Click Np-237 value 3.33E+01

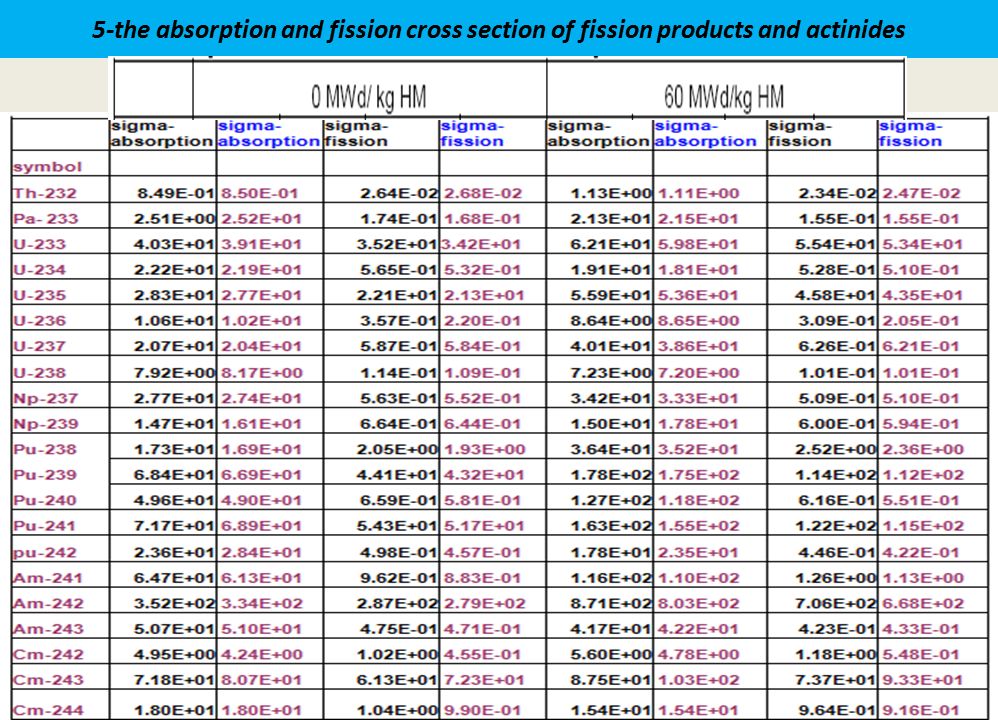698,399
